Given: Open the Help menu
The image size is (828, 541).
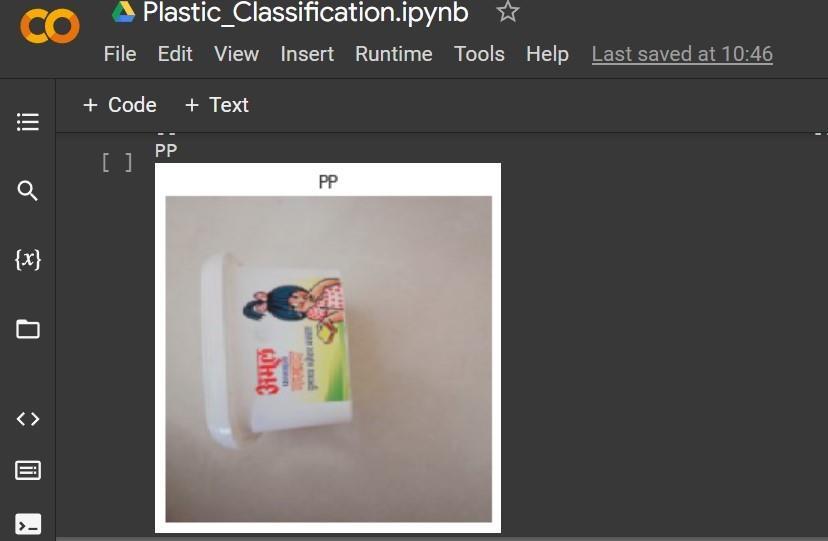Looking at the screenshot, I should tap(547, 54).
